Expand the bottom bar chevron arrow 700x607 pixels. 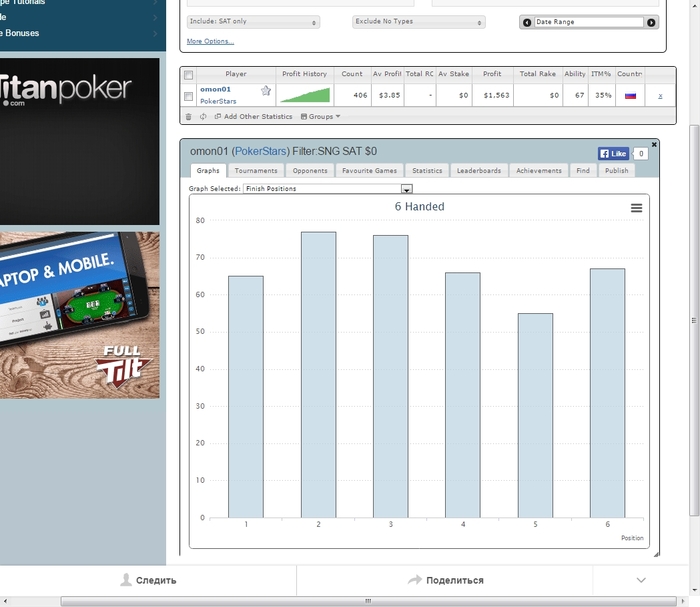pos(641,580)
